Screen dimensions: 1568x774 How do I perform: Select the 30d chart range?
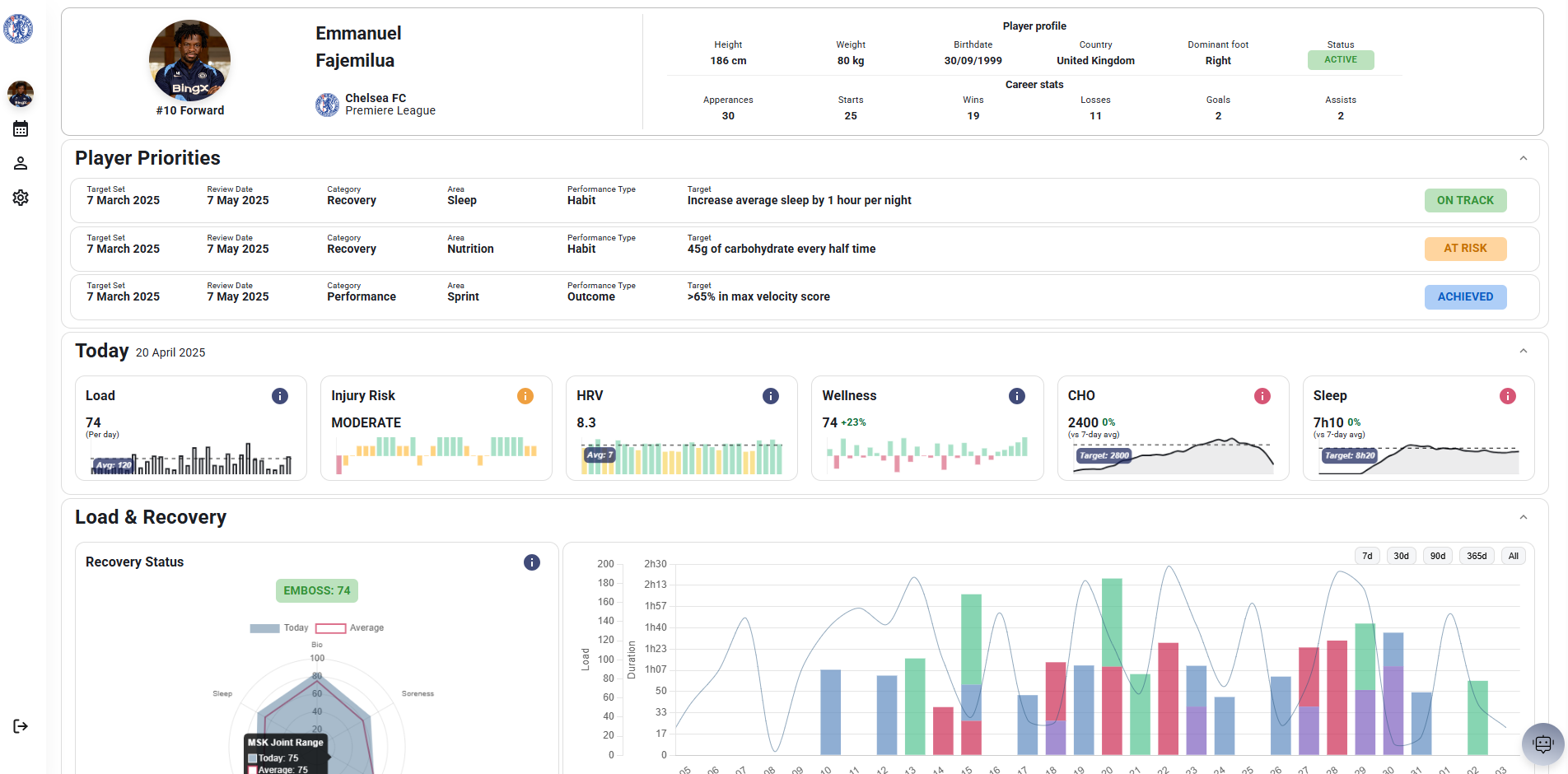click(x=1401, y=556)
